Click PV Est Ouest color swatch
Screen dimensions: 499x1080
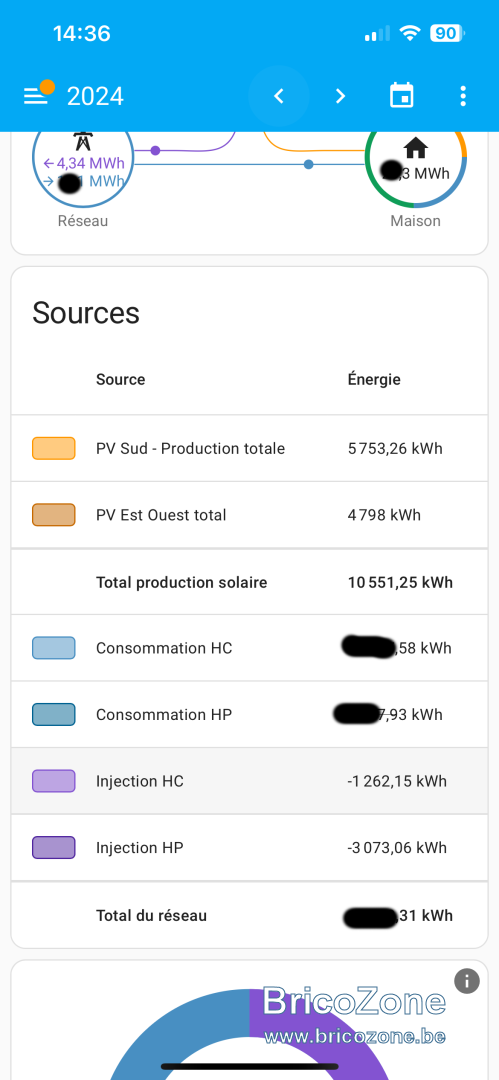tap(54, 515)
